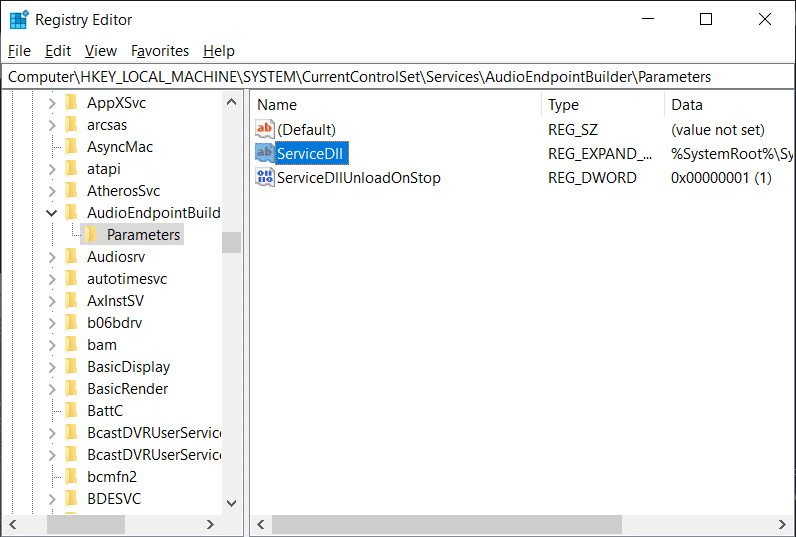Select the Audiosrv key label
This screenshot has width=796, height=537.
pos(116,257)
